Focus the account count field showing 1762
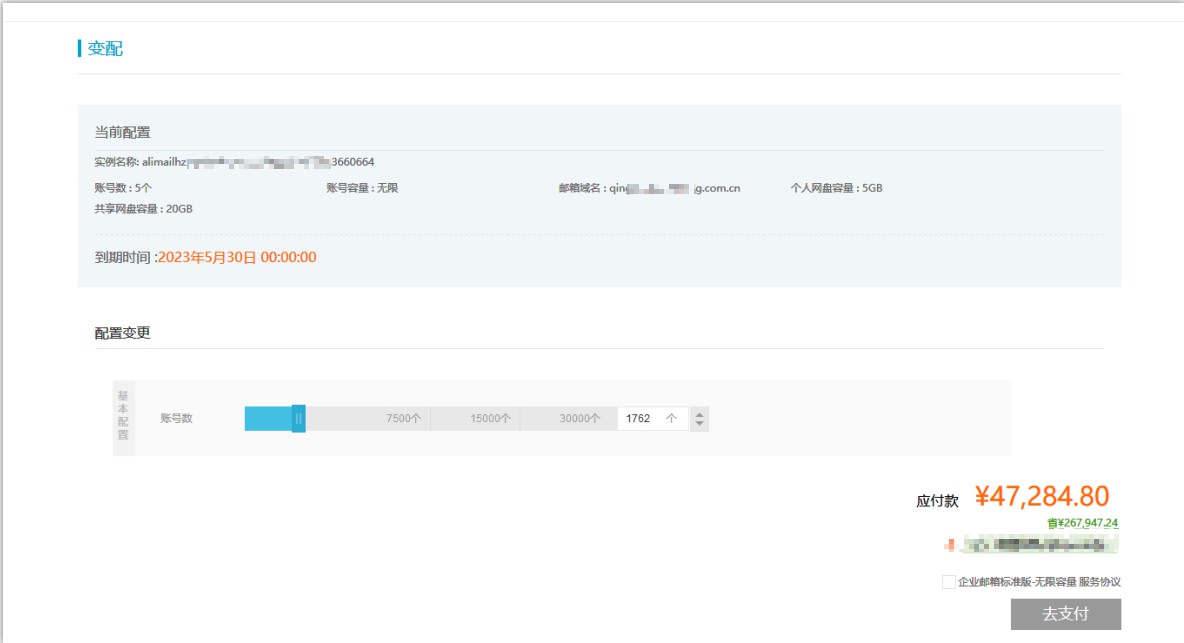This screenshot has width=1184, height=643. (640, 419)
